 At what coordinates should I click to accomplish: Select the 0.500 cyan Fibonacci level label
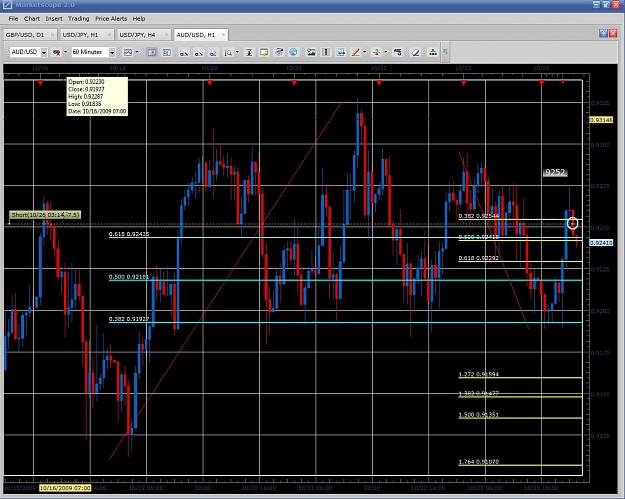click(x=129, y=277)
